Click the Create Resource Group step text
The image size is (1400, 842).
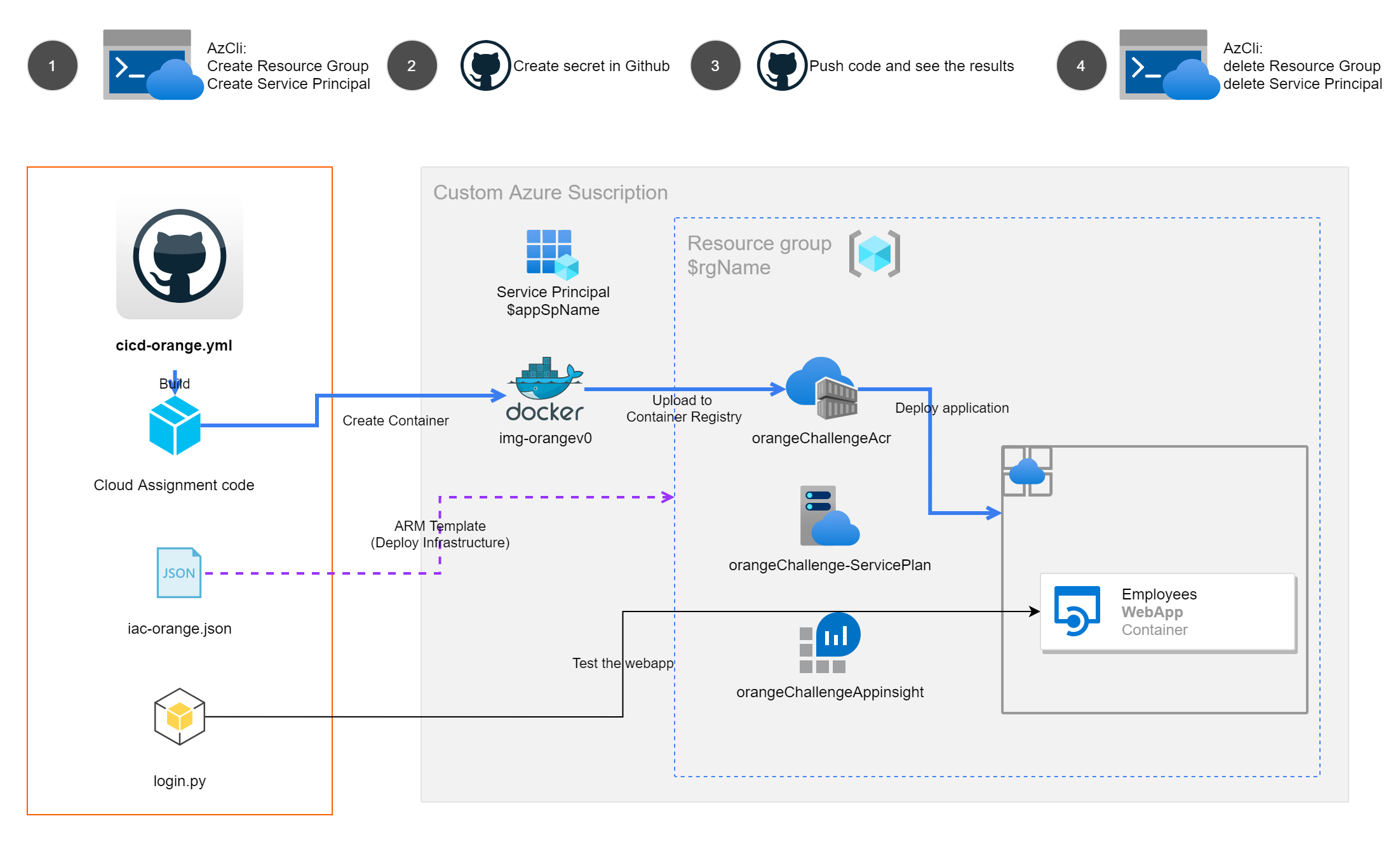click(288, 66)
